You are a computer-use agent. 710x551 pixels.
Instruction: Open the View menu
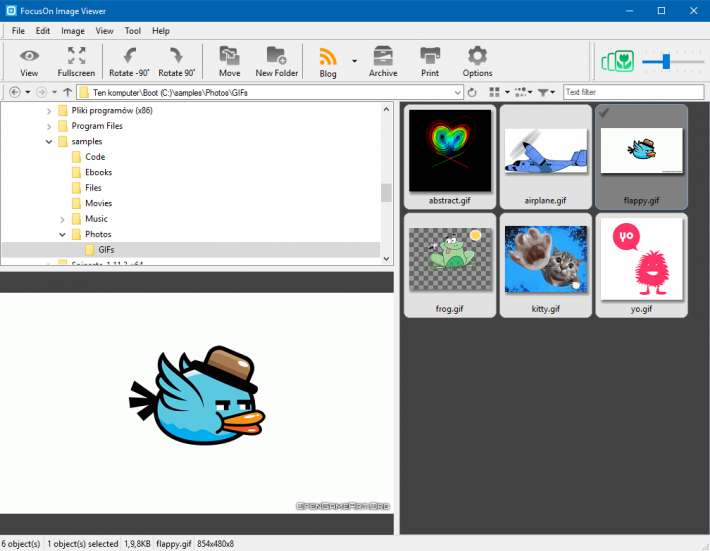(104, 31)
